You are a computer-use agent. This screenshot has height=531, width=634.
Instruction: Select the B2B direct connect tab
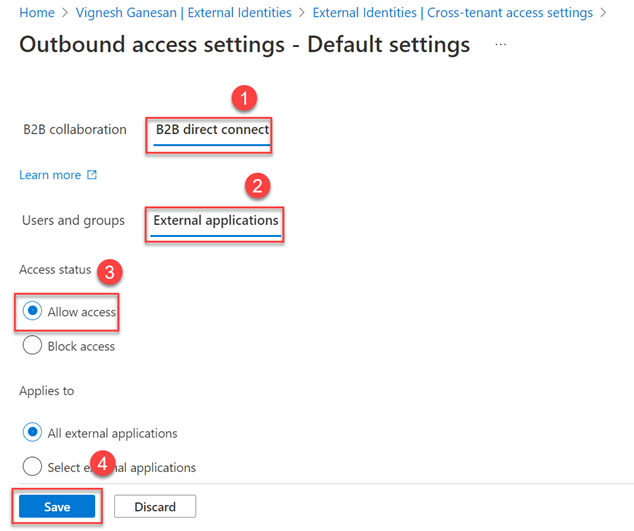[x=212, y=130]
